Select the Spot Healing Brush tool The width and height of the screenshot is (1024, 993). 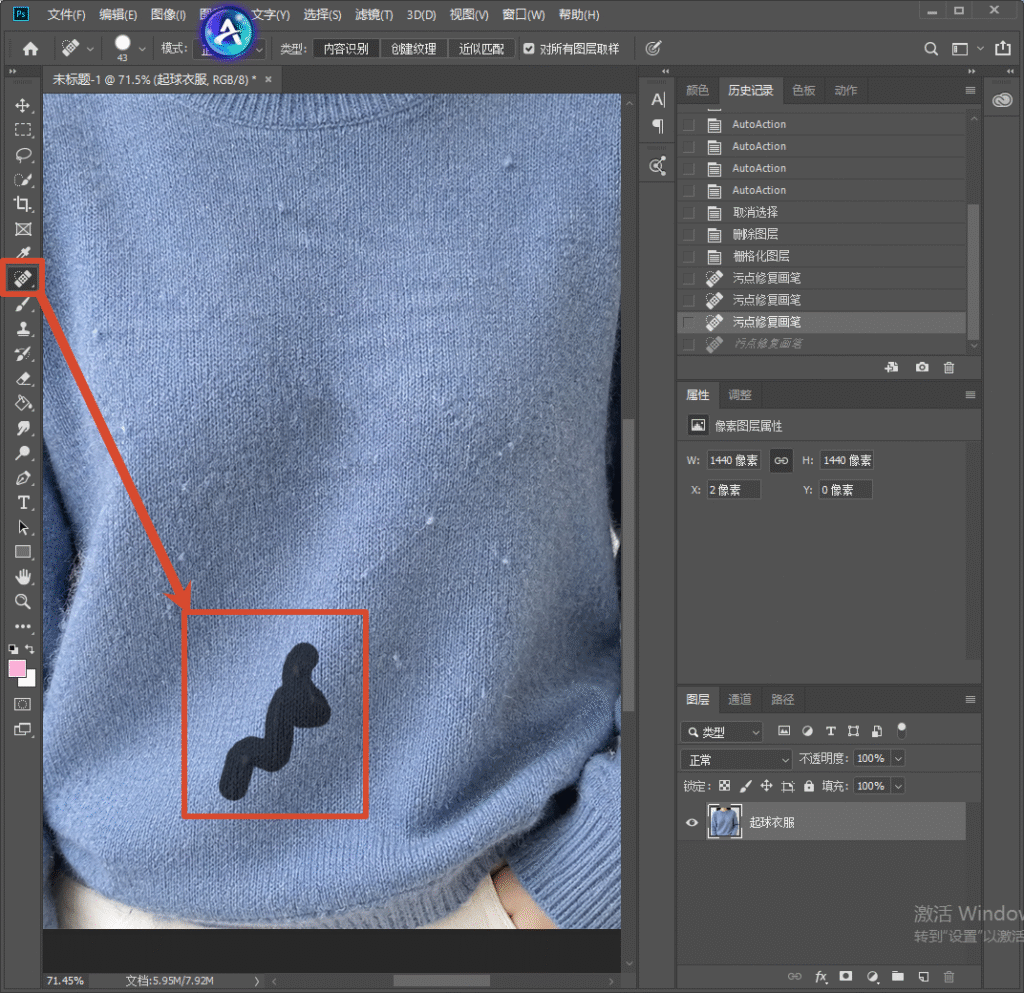[23, 279]
